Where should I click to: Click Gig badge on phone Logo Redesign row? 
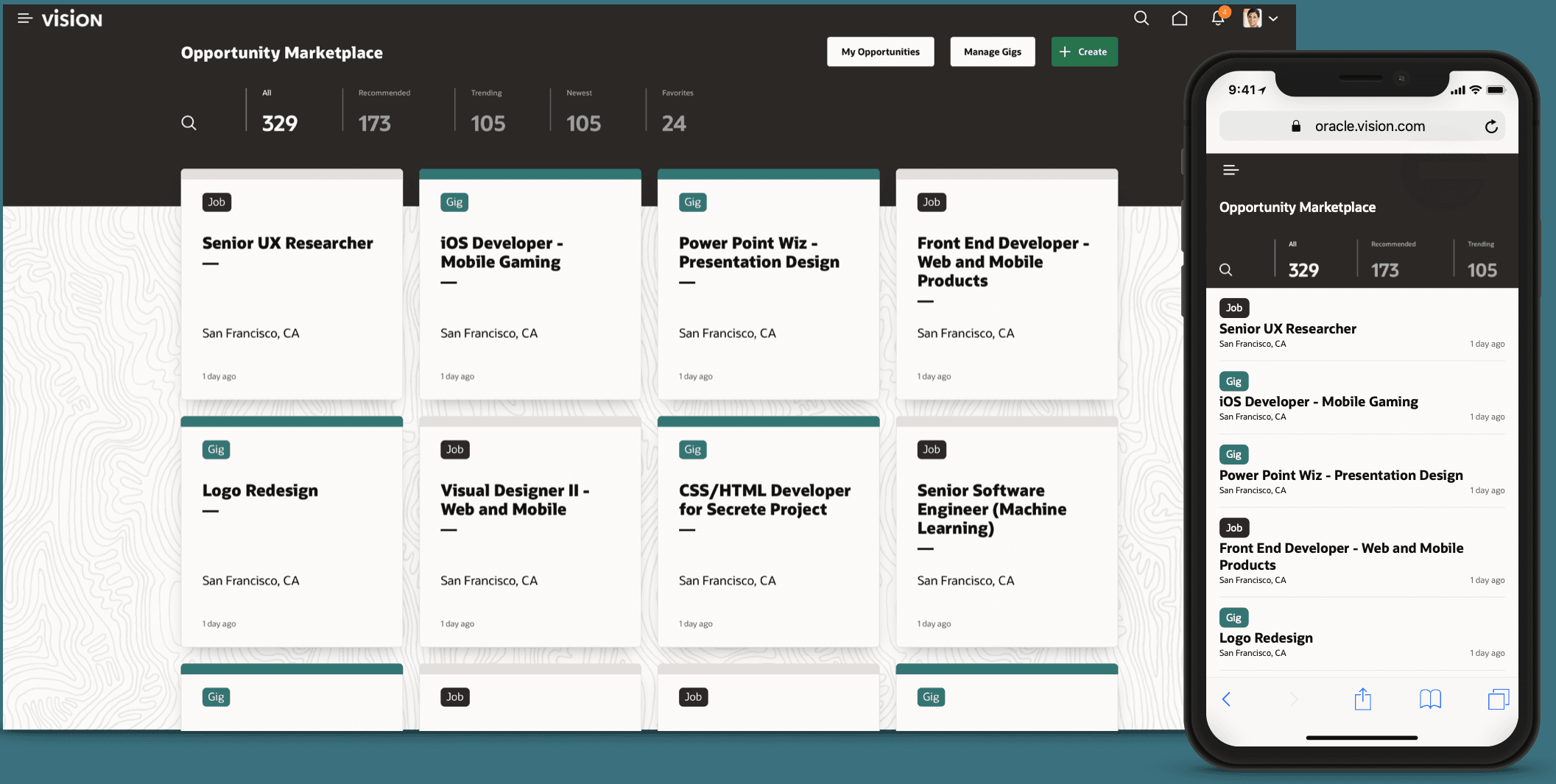1233,618
